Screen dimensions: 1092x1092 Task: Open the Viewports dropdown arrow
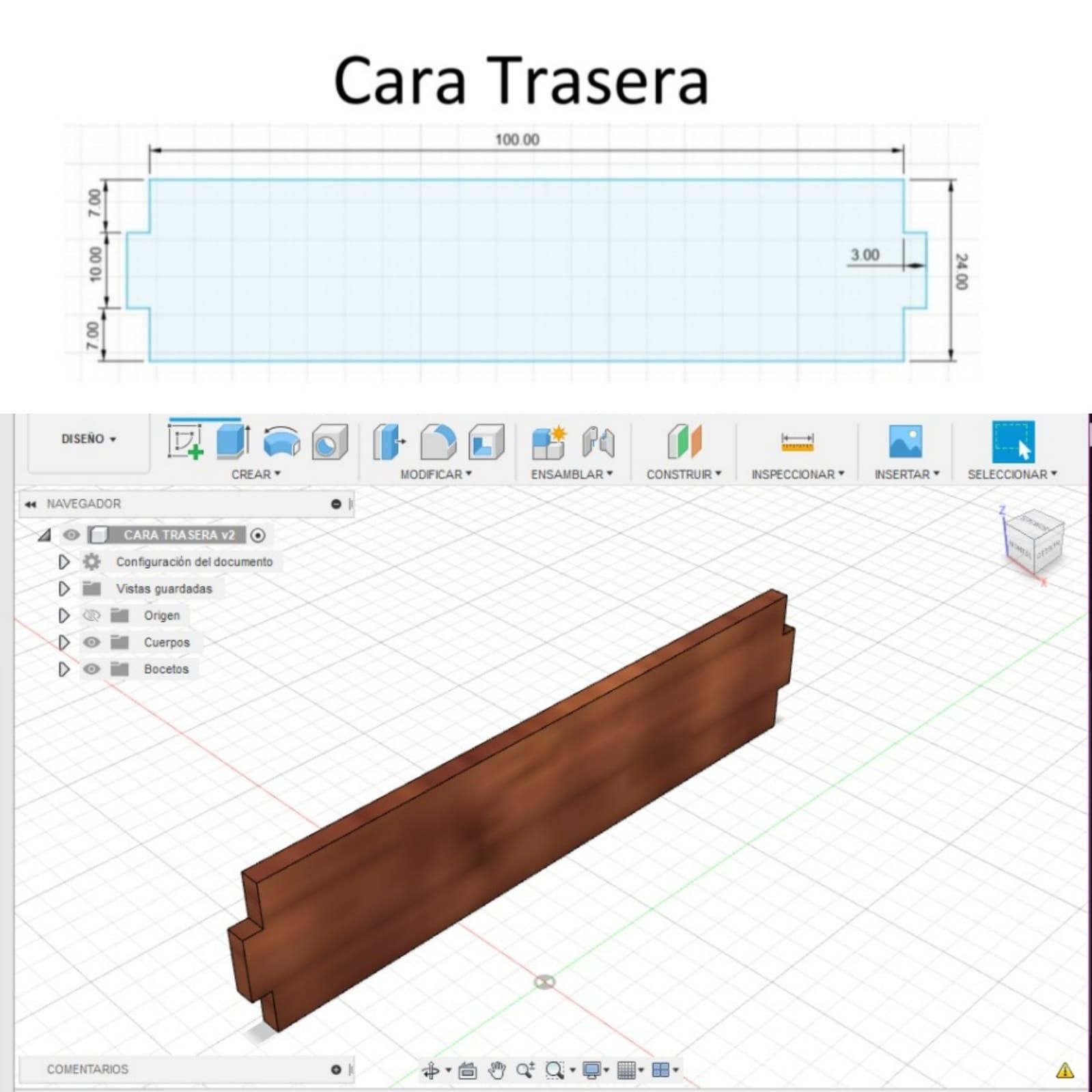click(x=675, y=1070)
